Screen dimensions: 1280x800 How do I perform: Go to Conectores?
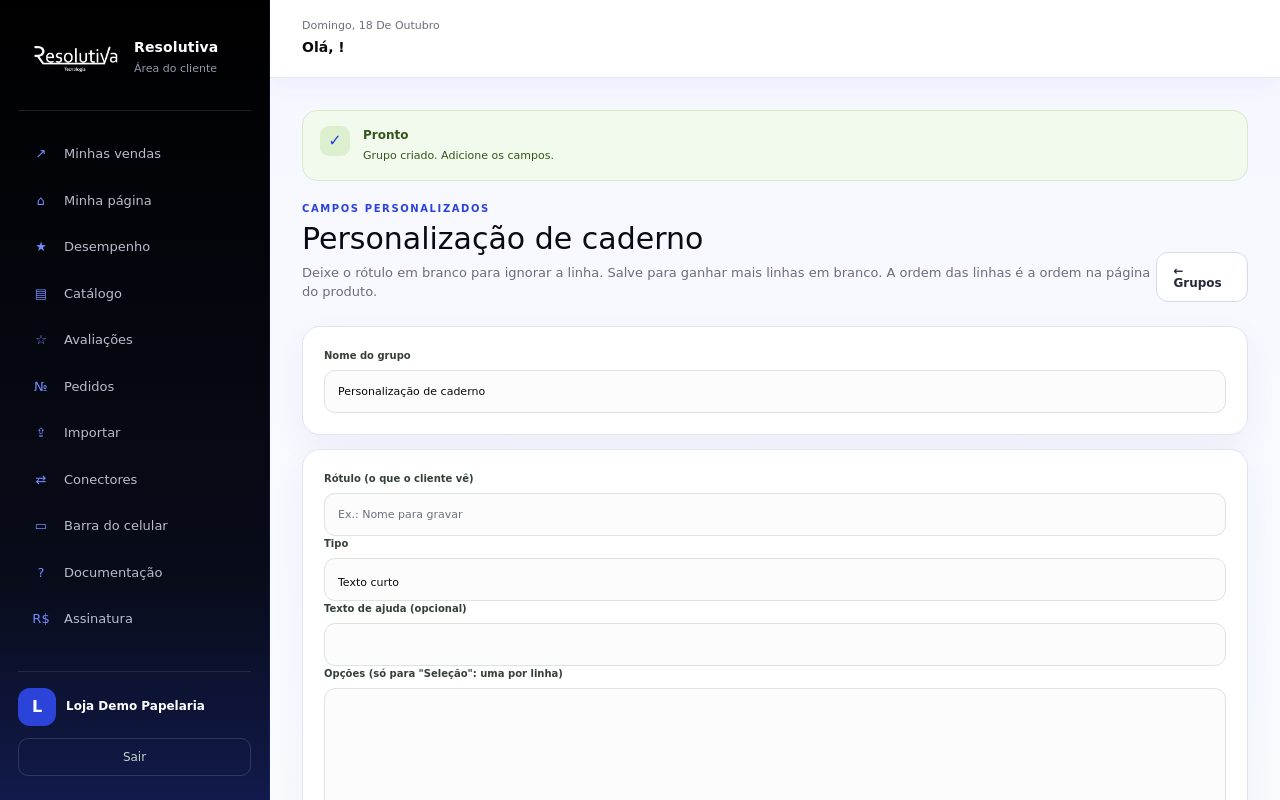(x=134, y=480)
